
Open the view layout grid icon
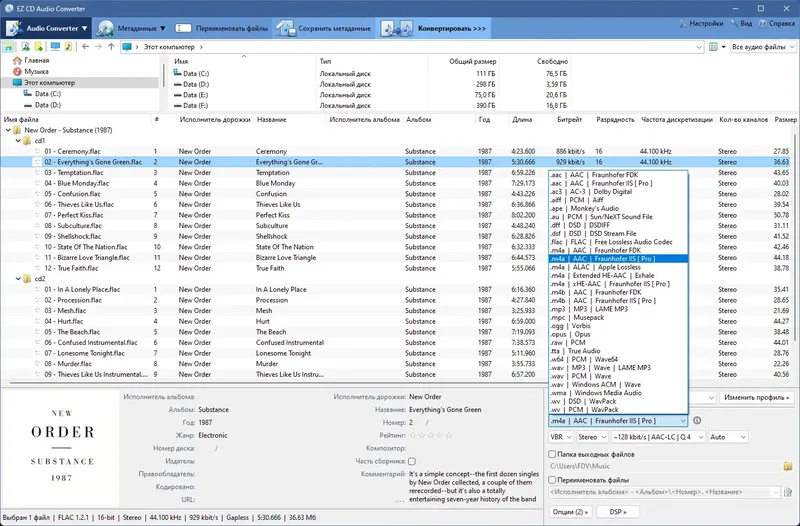(713, 47)
